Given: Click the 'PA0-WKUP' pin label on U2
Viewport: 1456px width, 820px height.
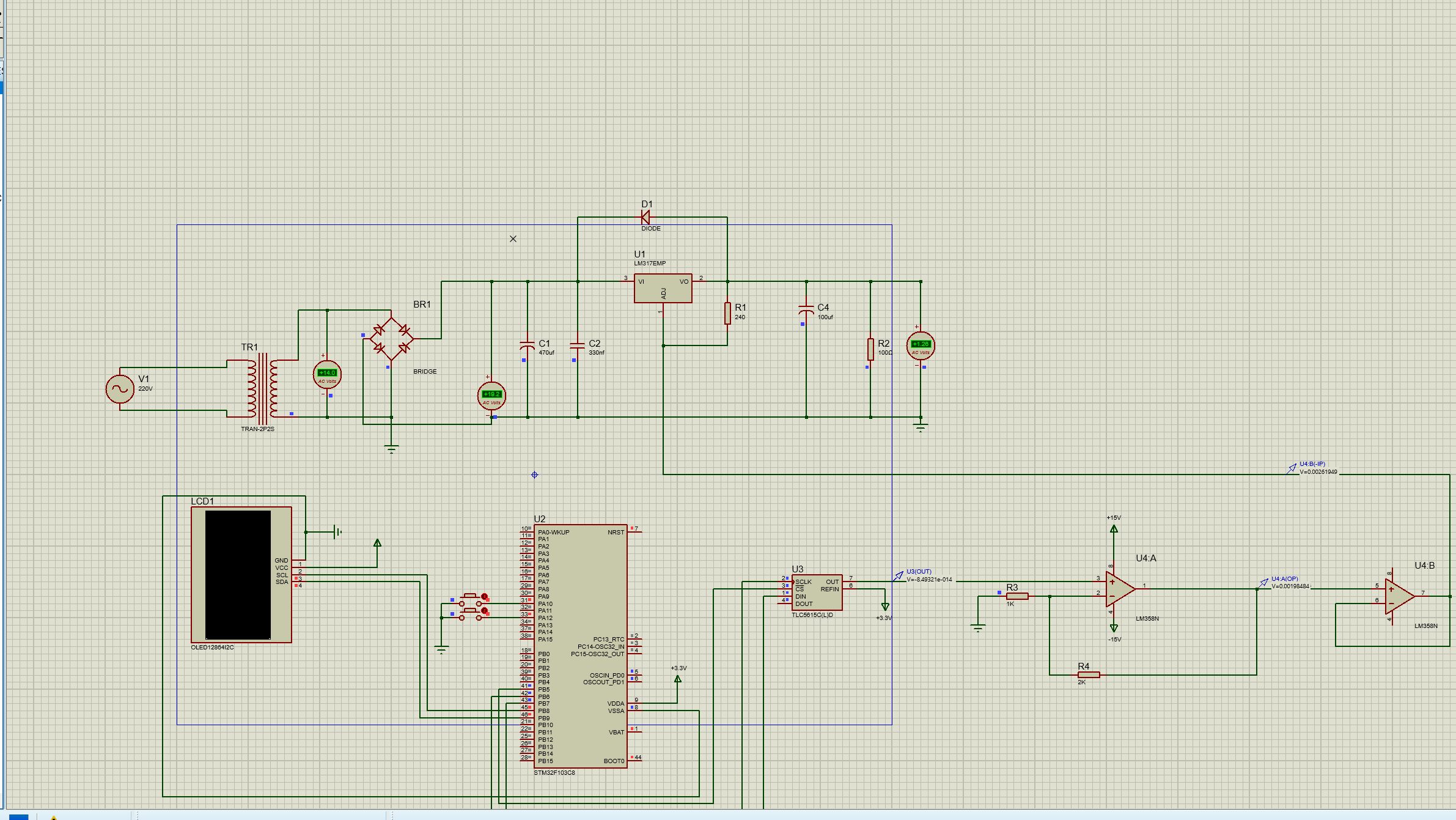Looking at the screenshot, I should [x=553, y=533].
